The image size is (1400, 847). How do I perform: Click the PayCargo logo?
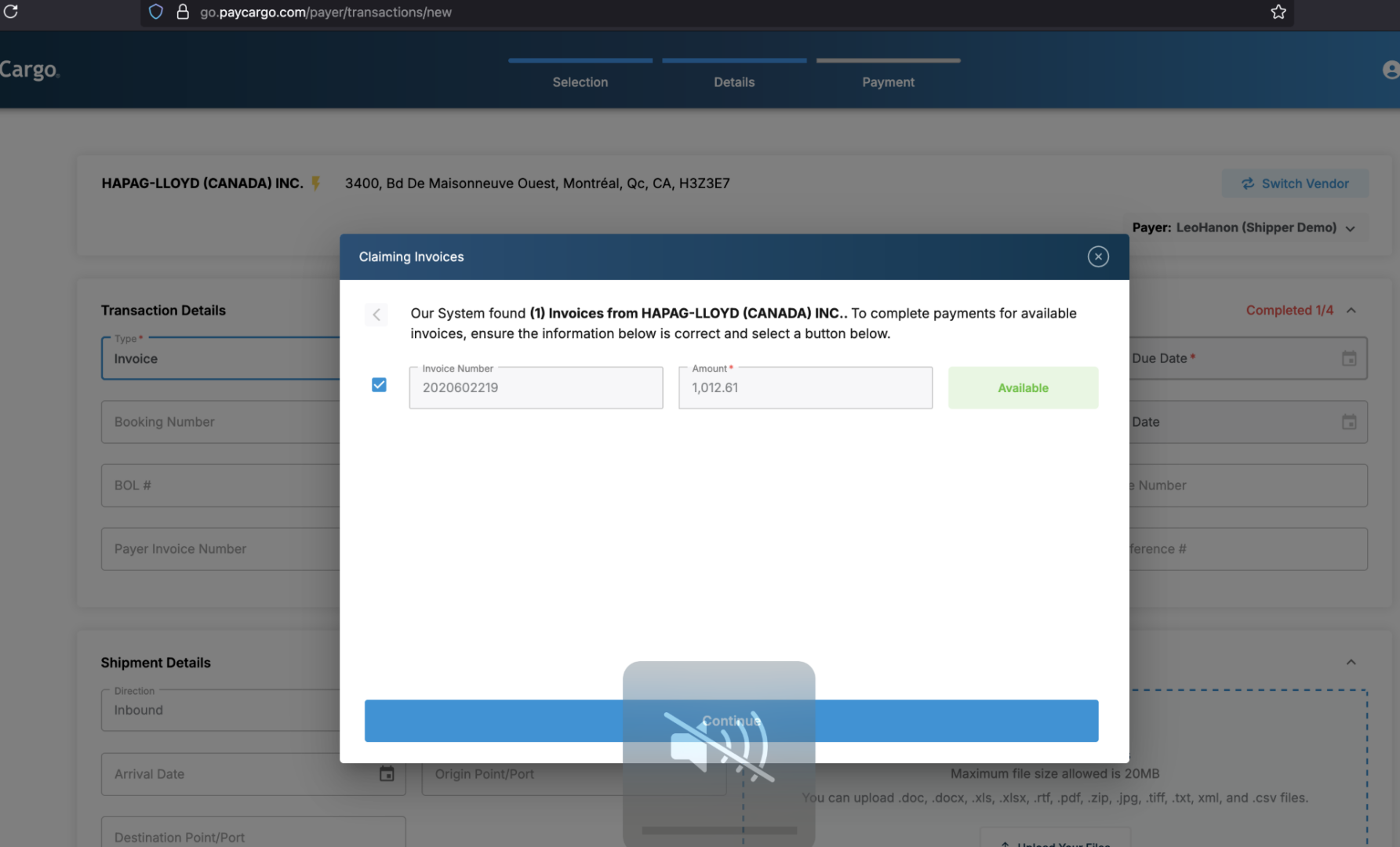pos(30,70)
